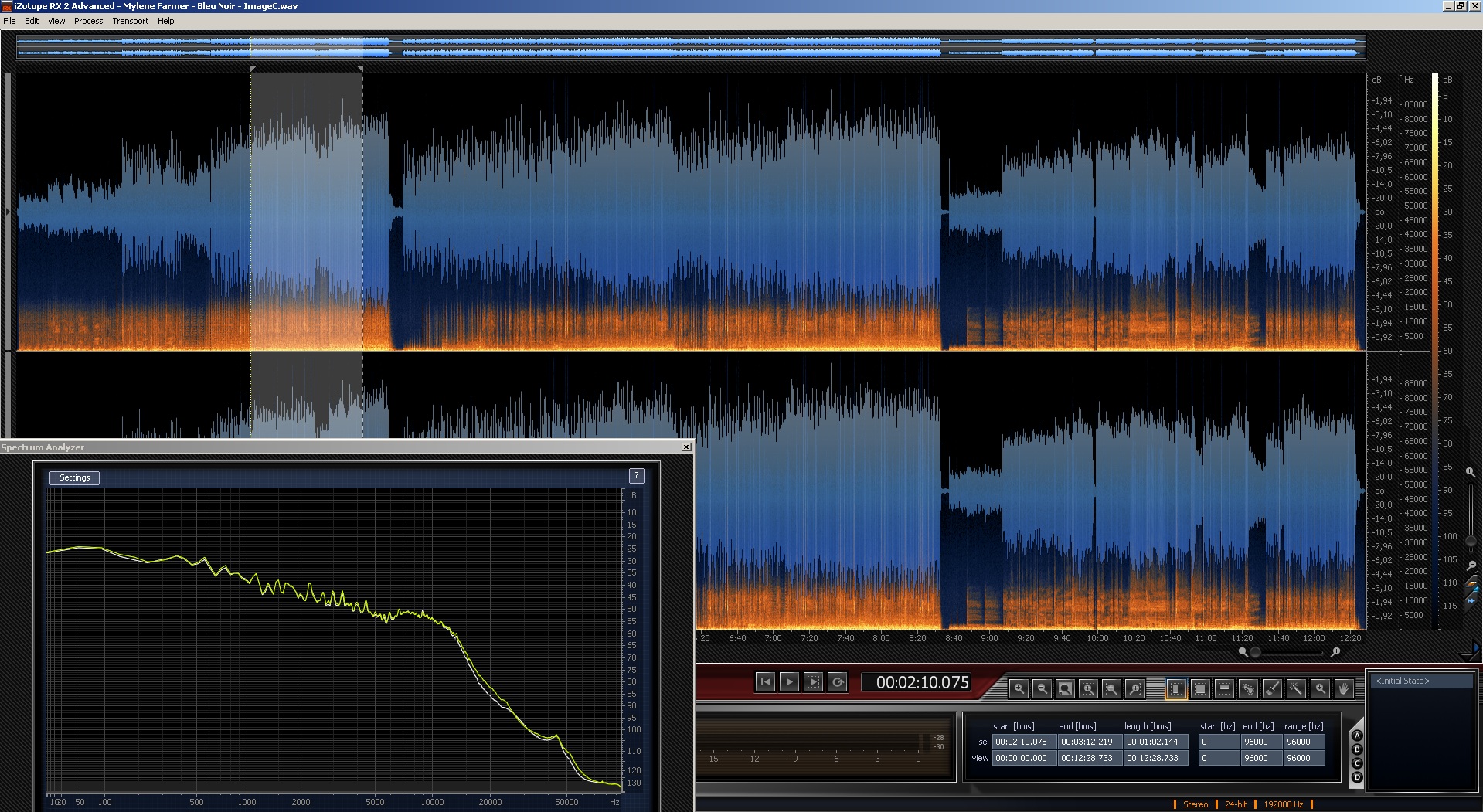This screenshot has width=1483, height=812.
Task: Open the Edit menu
Action: [32, 21]
